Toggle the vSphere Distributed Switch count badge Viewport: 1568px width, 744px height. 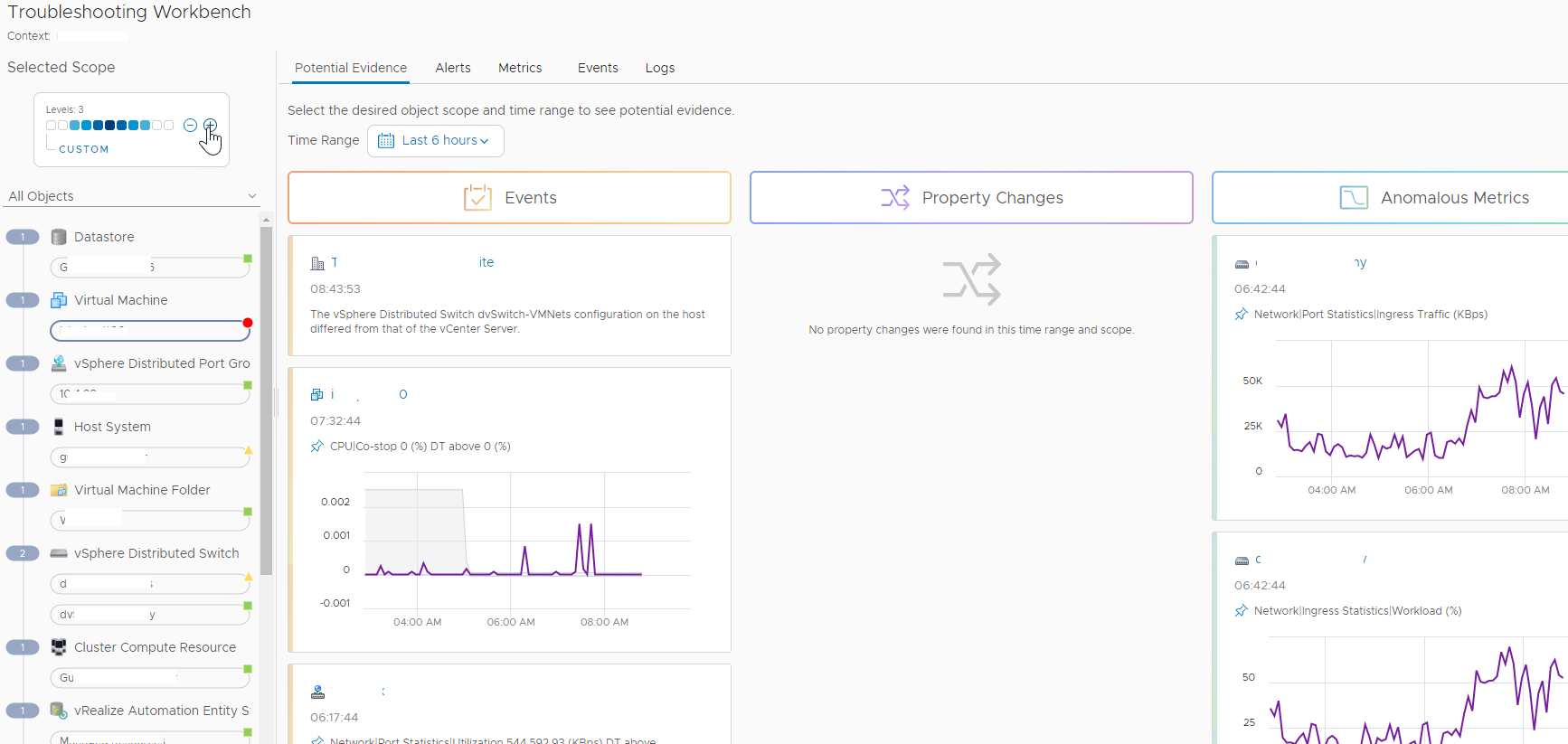[23, 553]
